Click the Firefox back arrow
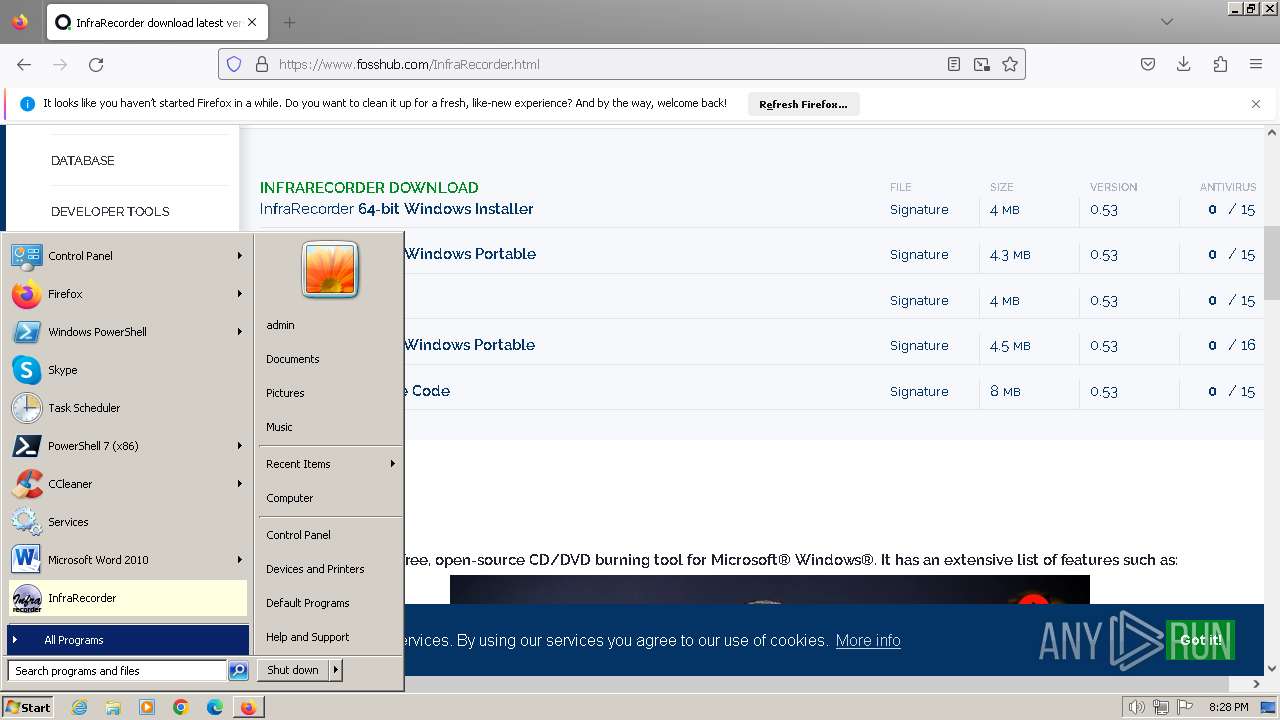The image size is (1280, 720). tap(24, 64)
